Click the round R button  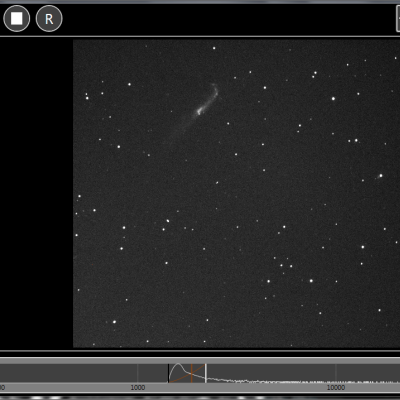[49, 18]
